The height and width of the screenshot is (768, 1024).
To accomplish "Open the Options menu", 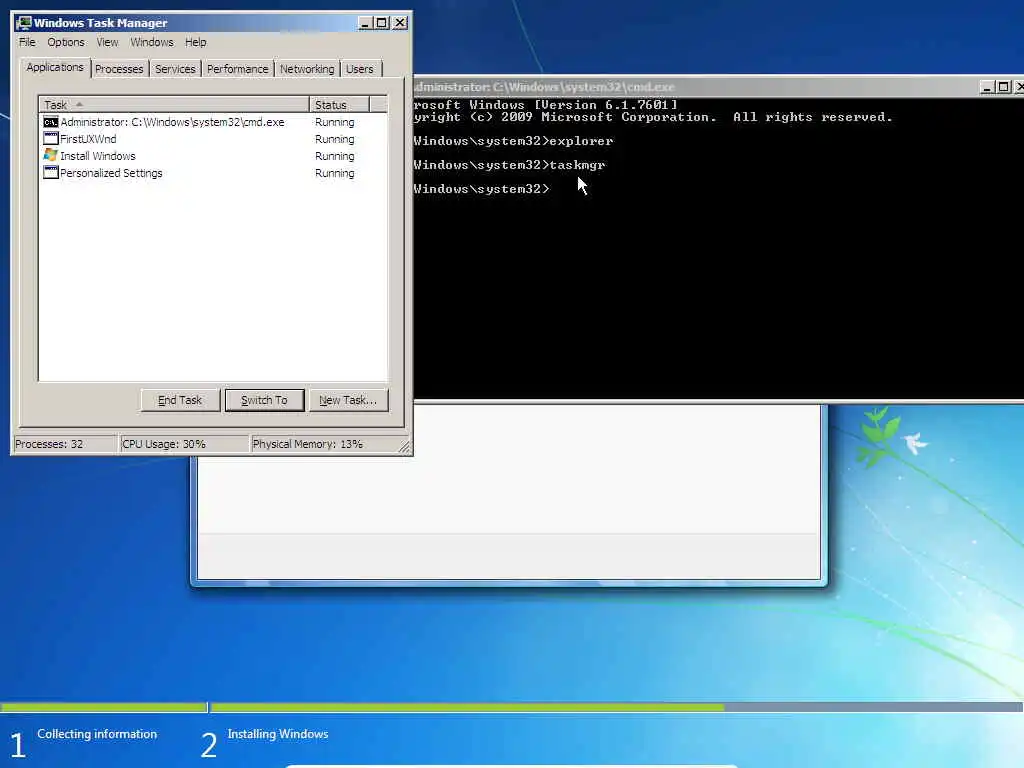I will point(65,42).
